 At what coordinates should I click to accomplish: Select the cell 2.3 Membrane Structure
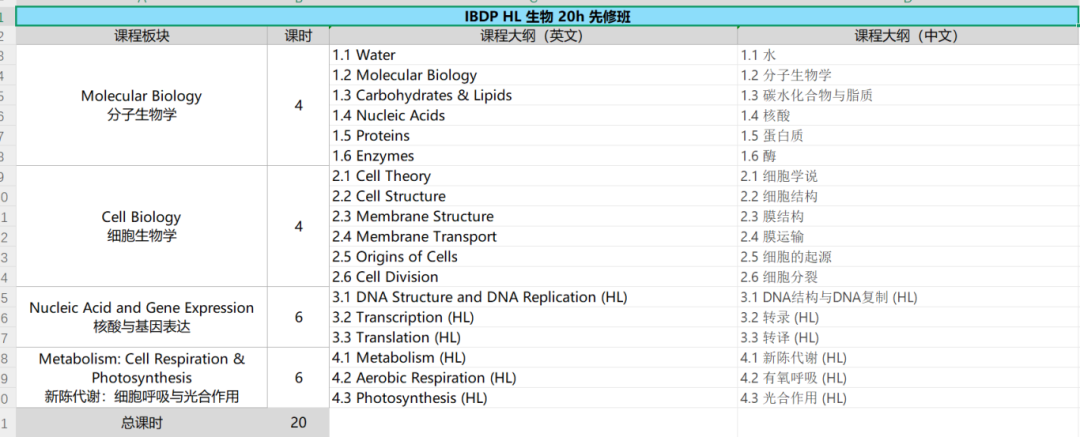[x=533, y=216]
